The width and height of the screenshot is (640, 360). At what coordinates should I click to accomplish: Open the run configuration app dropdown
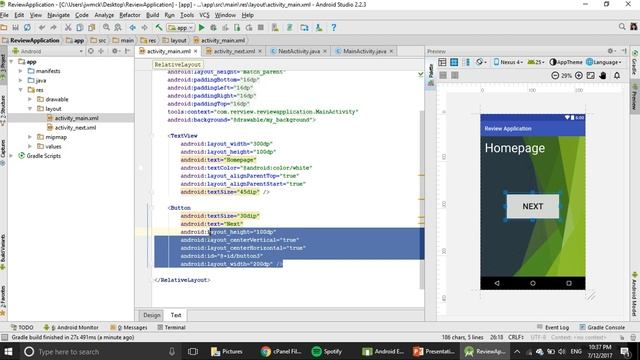(181, 28)
